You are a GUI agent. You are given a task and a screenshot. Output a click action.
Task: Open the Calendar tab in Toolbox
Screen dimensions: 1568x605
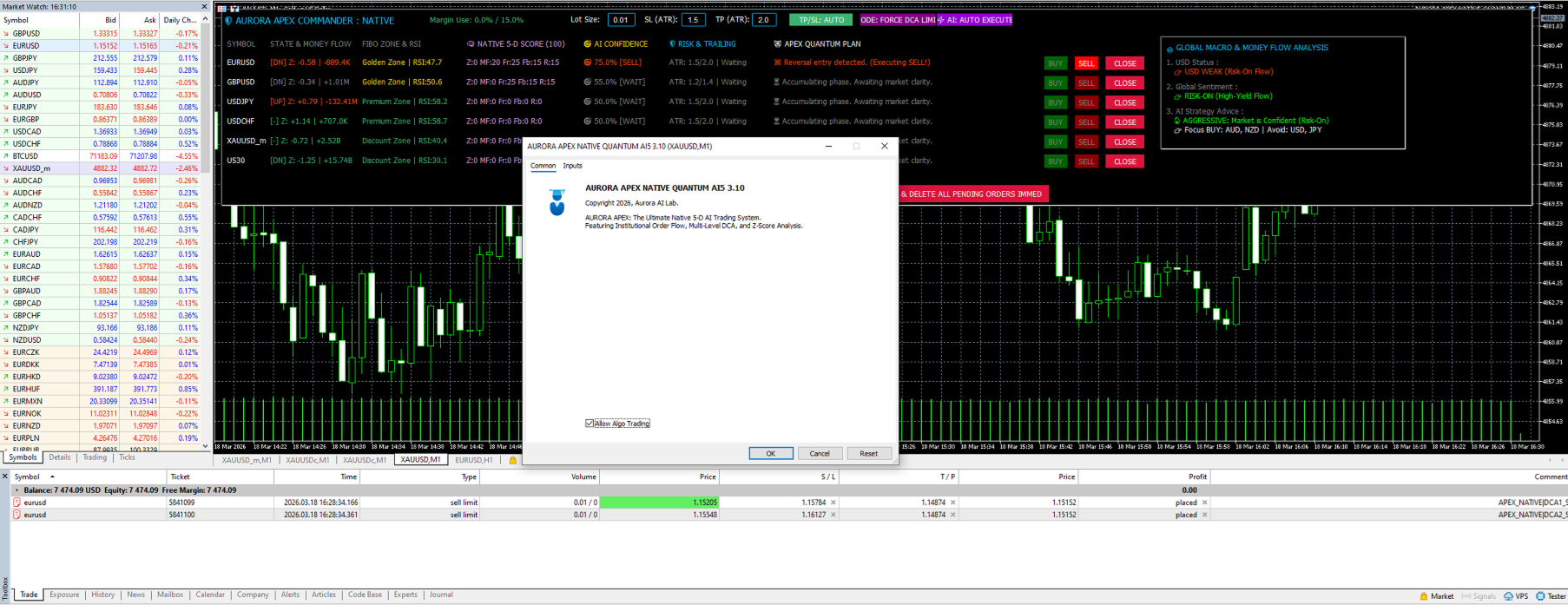coord(210,595)
